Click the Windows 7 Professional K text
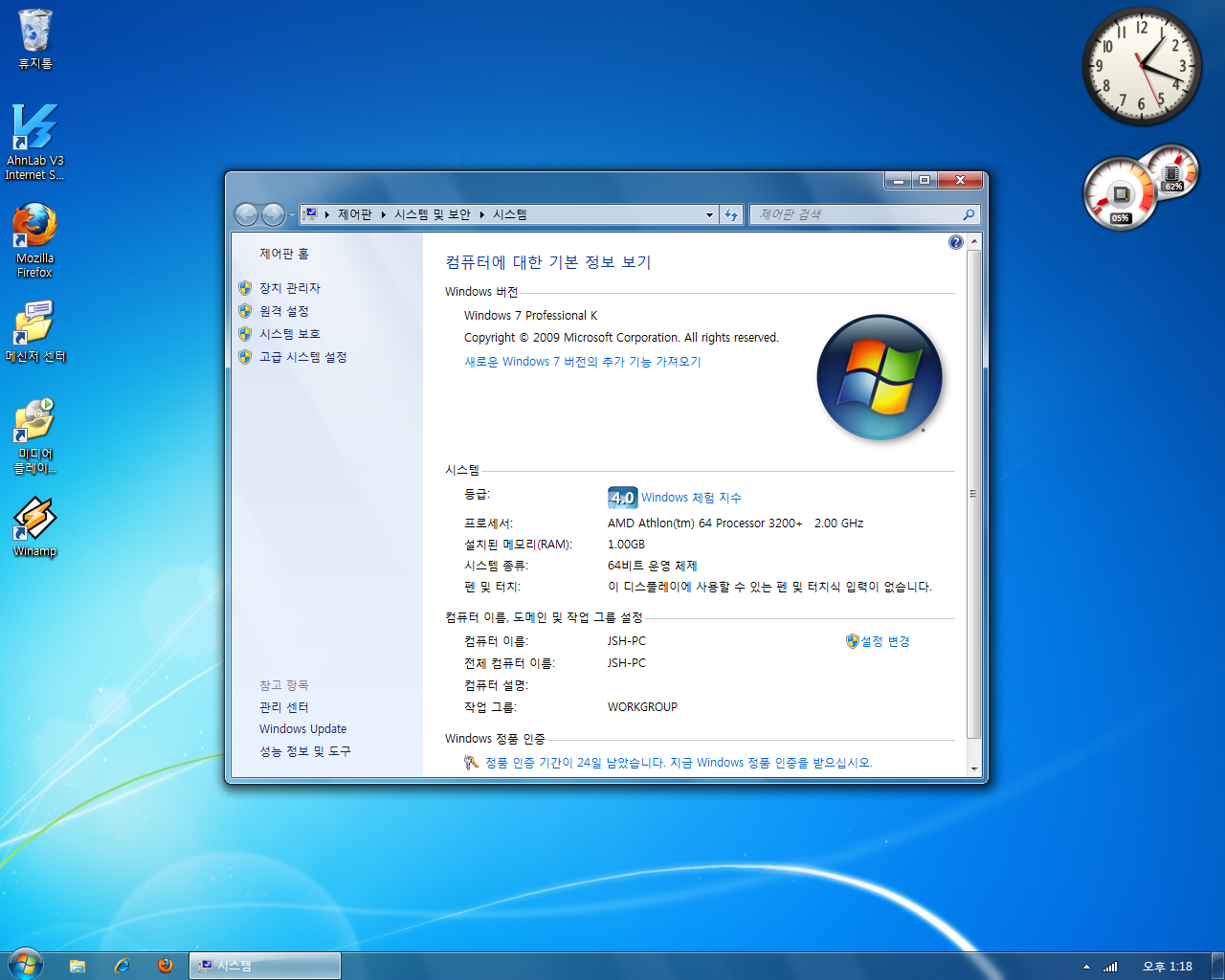Screen dimensions: 1225x980 pos(530,316)
